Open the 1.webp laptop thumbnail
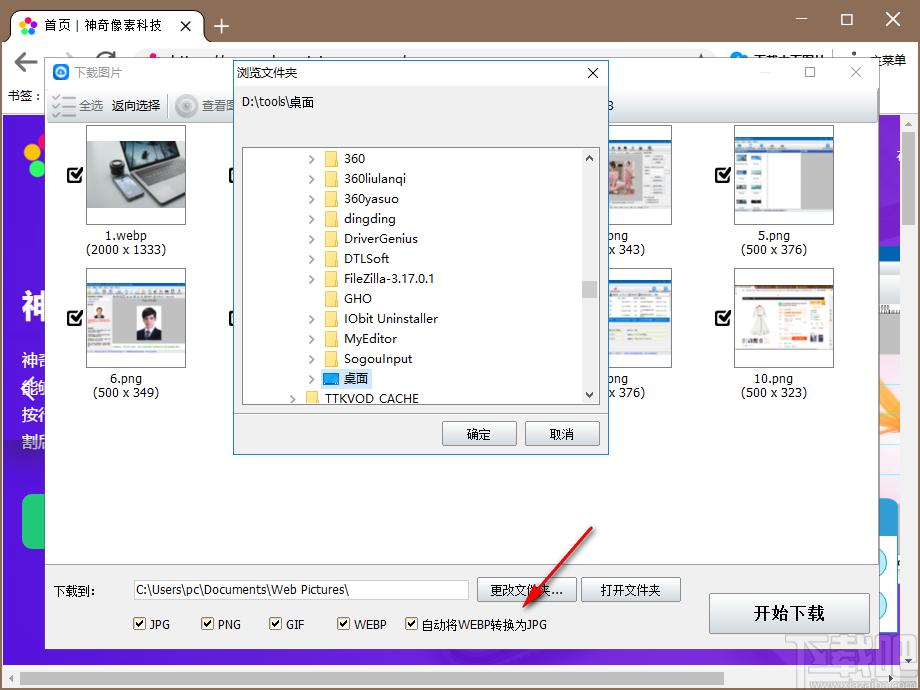Image resolution: width=920 pixels, height=690 pixels. pyautogui.click(x=136, y=175)
